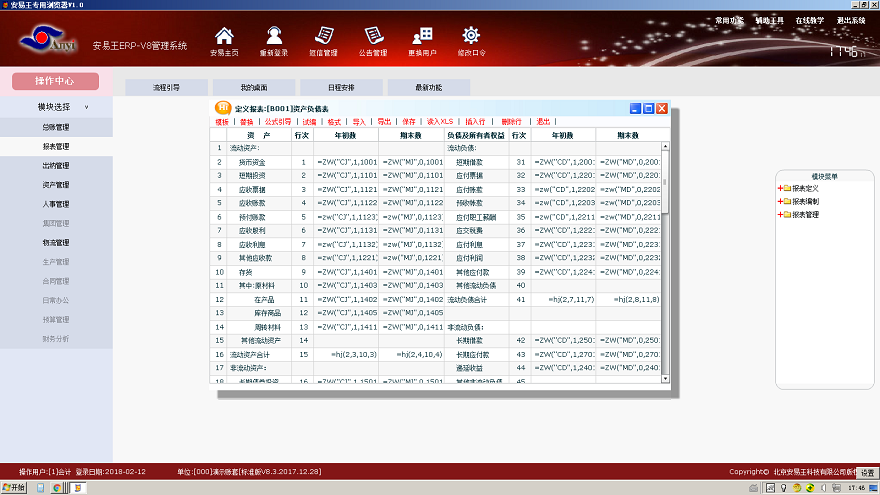Click the report table scroll down arrow
880x495 pixels.
click(666, 379)
